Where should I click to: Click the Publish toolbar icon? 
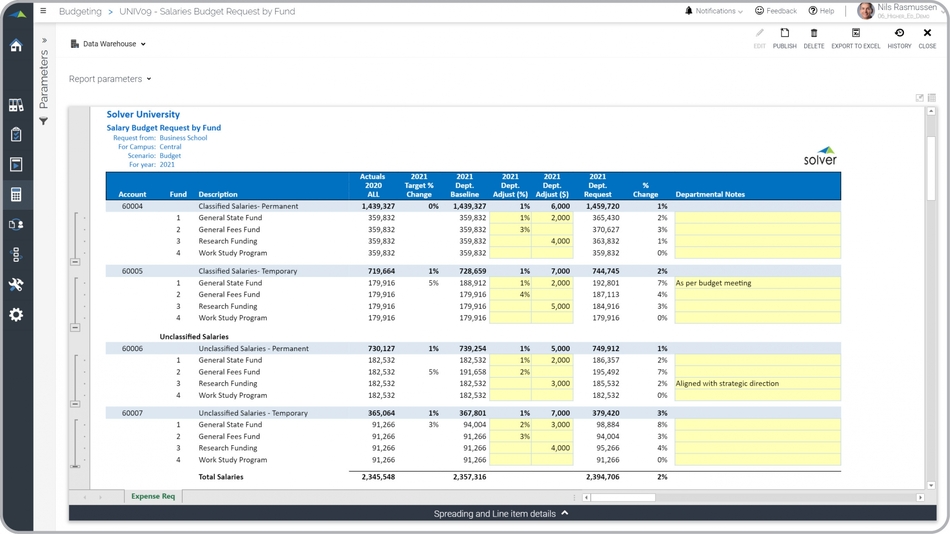785,38
